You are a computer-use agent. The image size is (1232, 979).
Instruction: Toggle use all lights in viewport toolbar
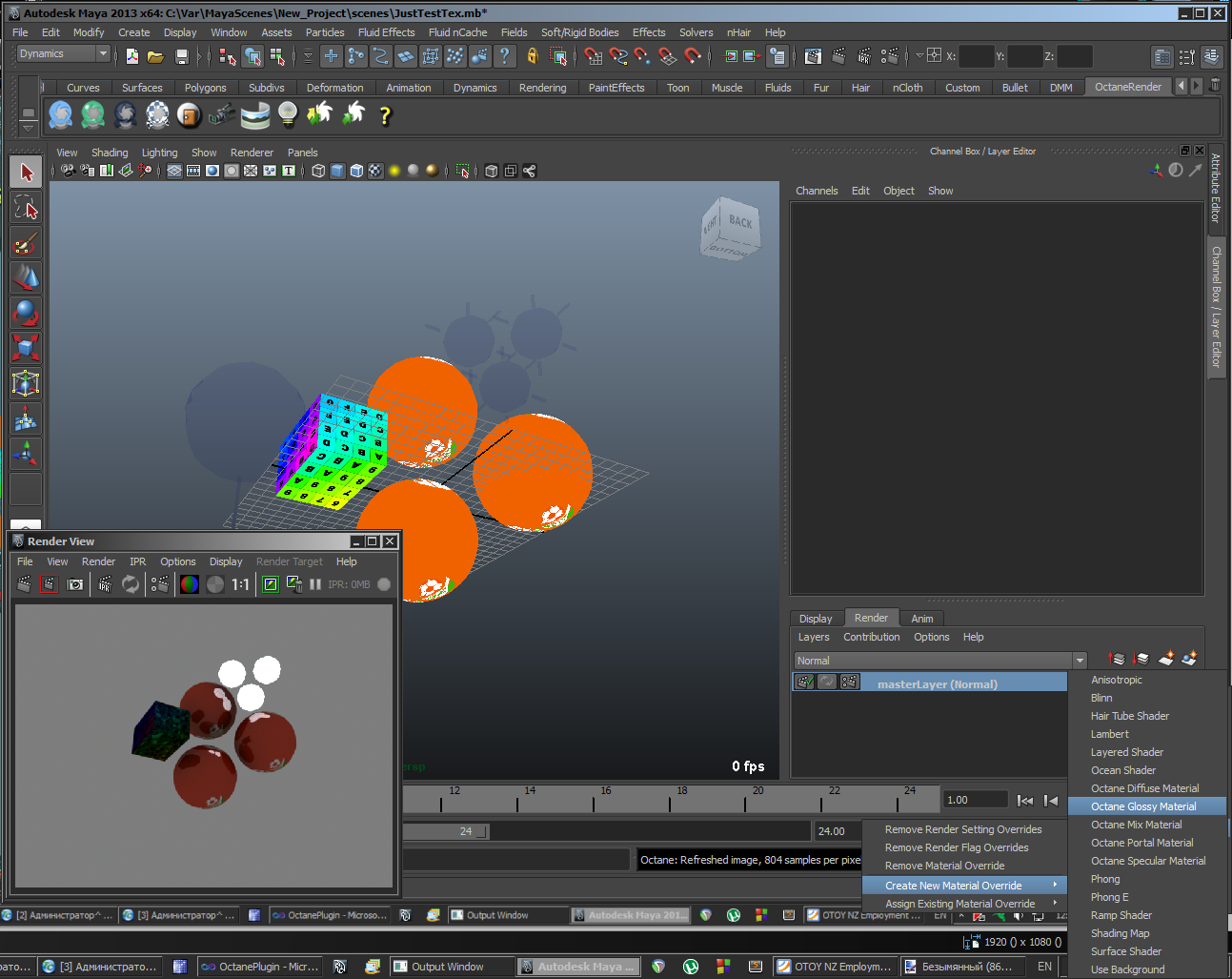[x=394, y=171]
